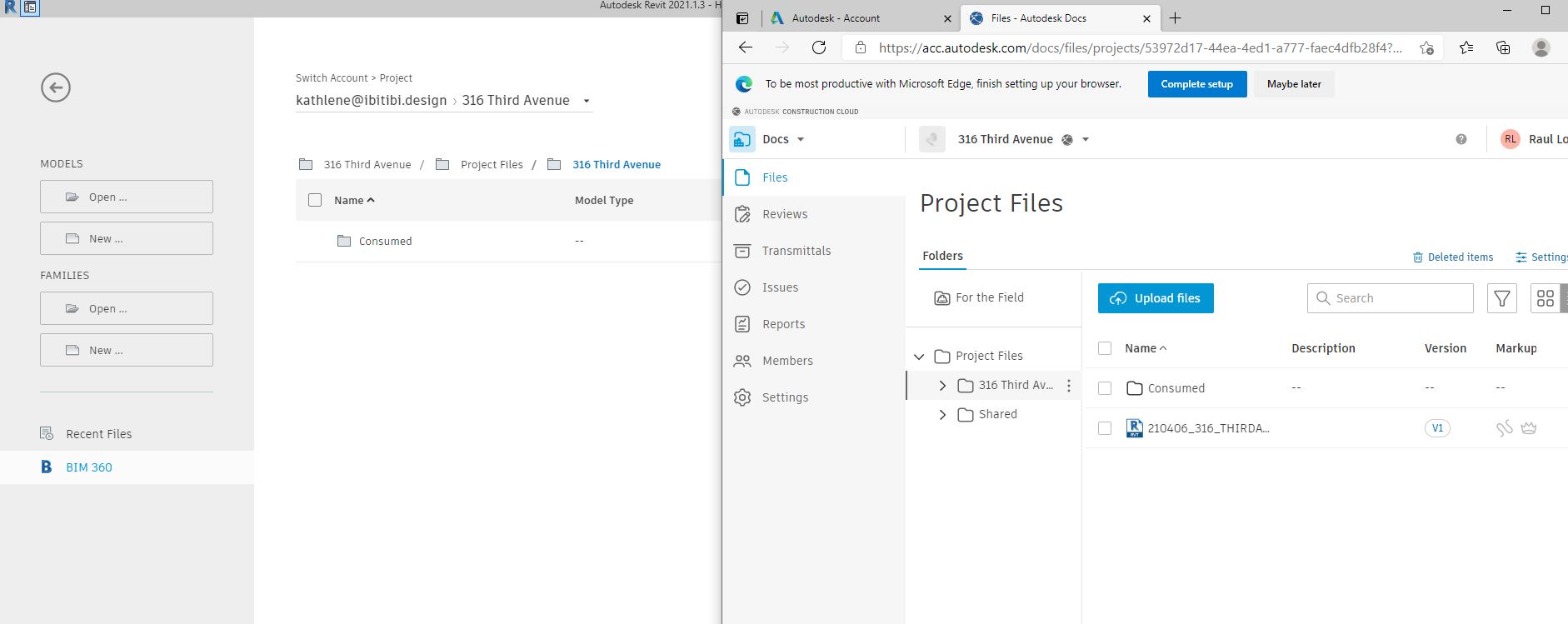Open BIM 360 in Revit sidebar
The image size is (1568, 624).
[89, 467]
